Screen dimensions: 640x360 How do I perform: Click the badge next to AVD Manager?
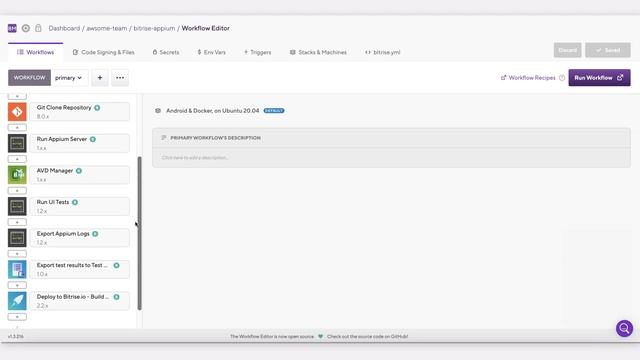click(x=79, y=171)
